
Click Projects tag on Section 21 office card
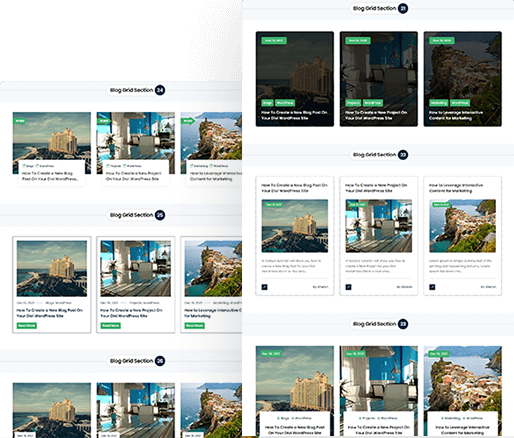(x=353, y=103)
